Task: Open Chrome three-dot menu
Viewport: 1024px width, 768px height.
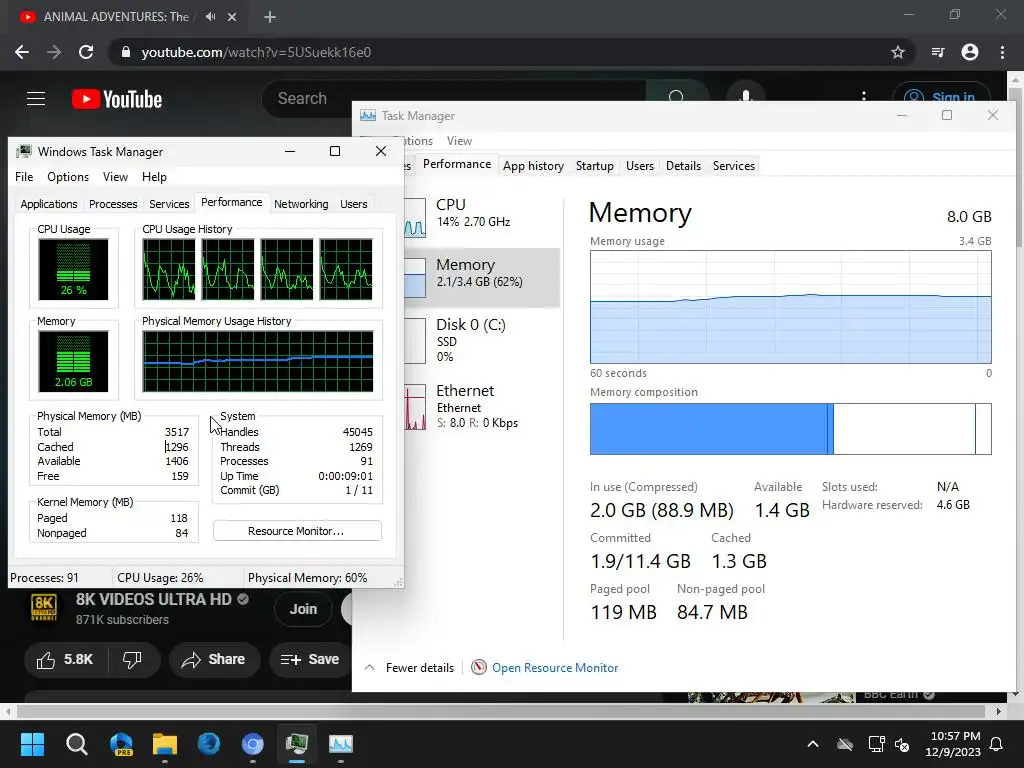Action: (1002, 52)
